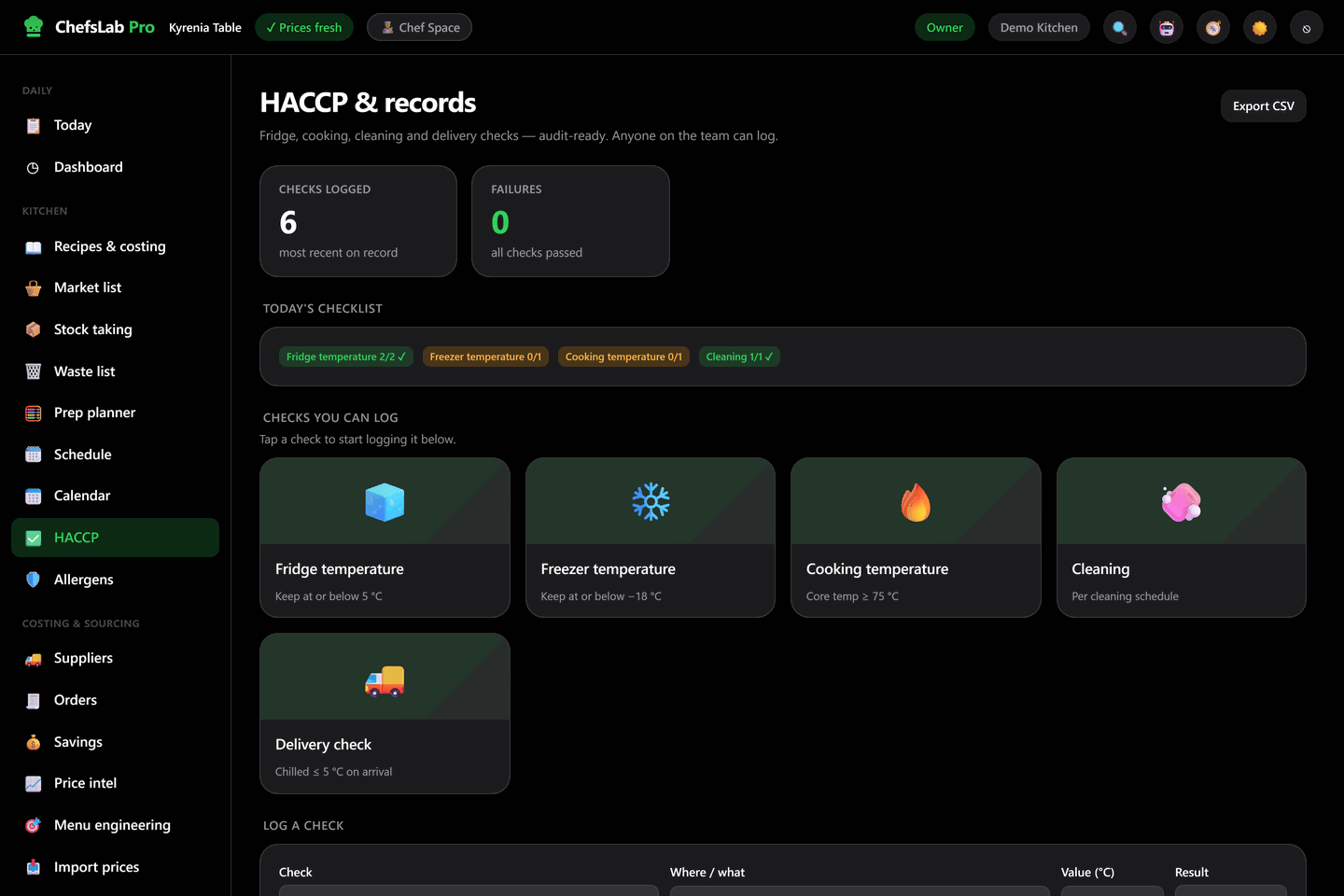Click the chart icon beside Price intel
Image resolution: width=1344 pixels, height=896 pixels.
(x=34, y=784)
